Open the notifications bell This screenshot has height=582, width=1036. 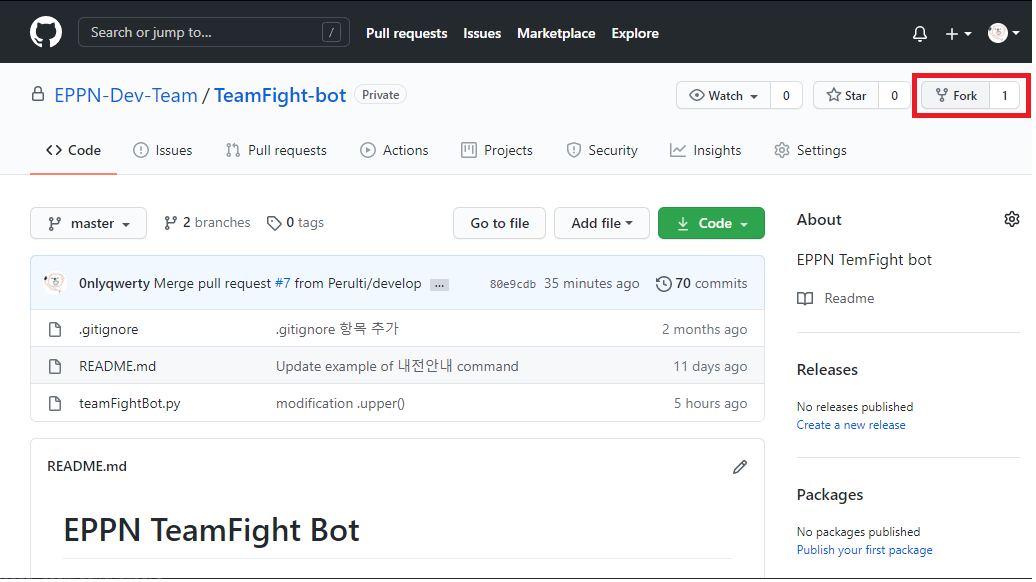click(x=920, y=33)
